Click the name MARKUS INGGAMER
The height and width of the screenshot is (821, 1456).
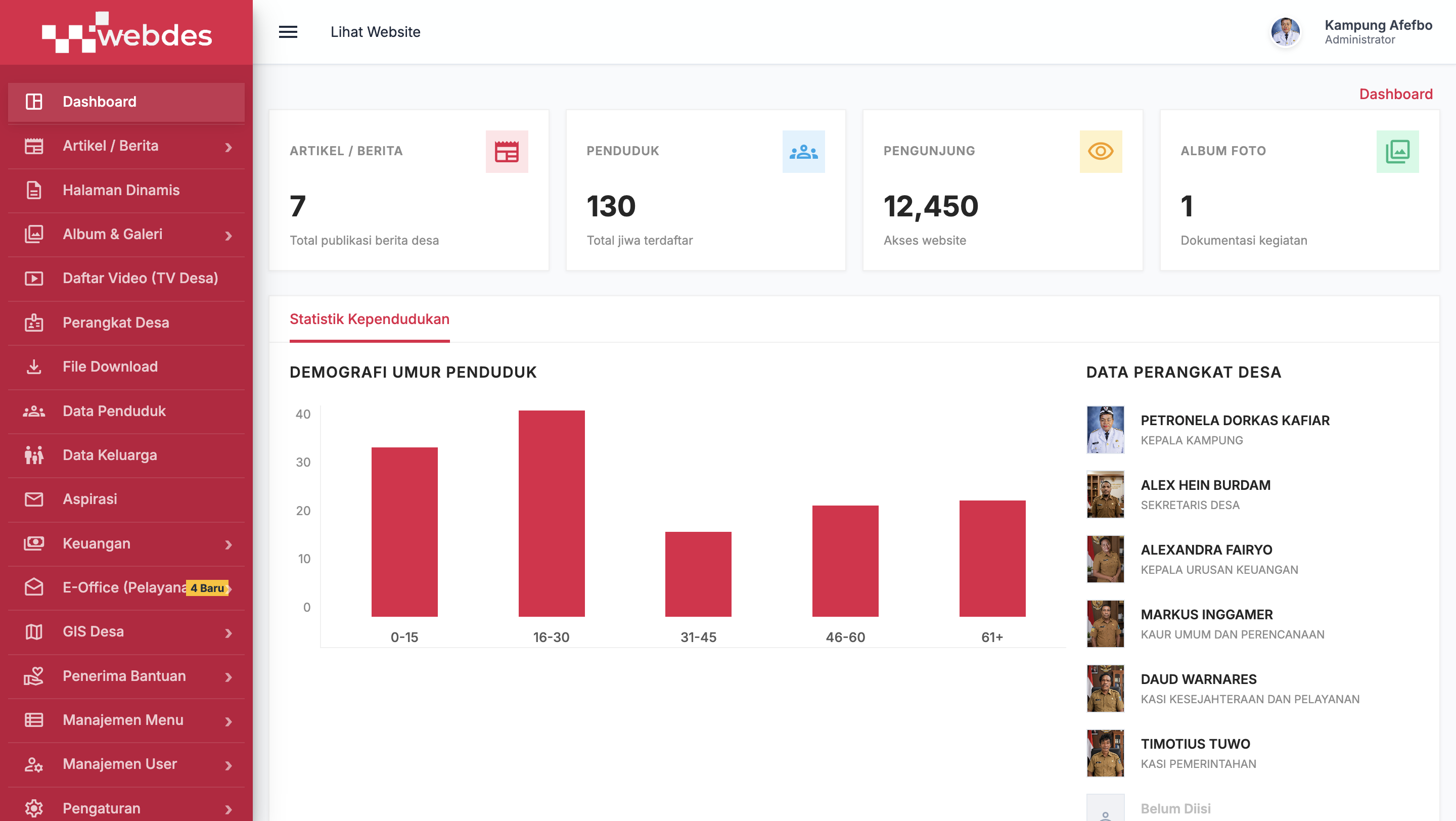(x=1207, y=614)
